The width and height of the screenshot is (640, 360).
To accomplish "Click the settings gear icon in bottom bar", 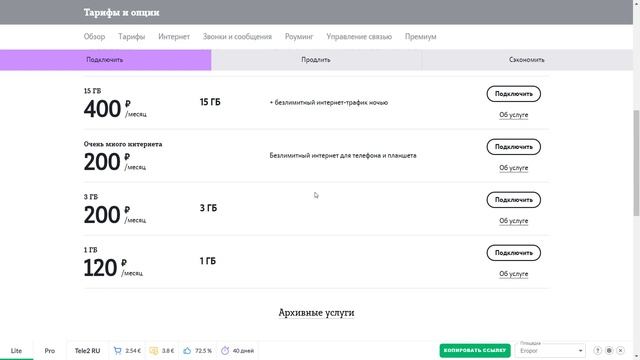I will (609, 351).
